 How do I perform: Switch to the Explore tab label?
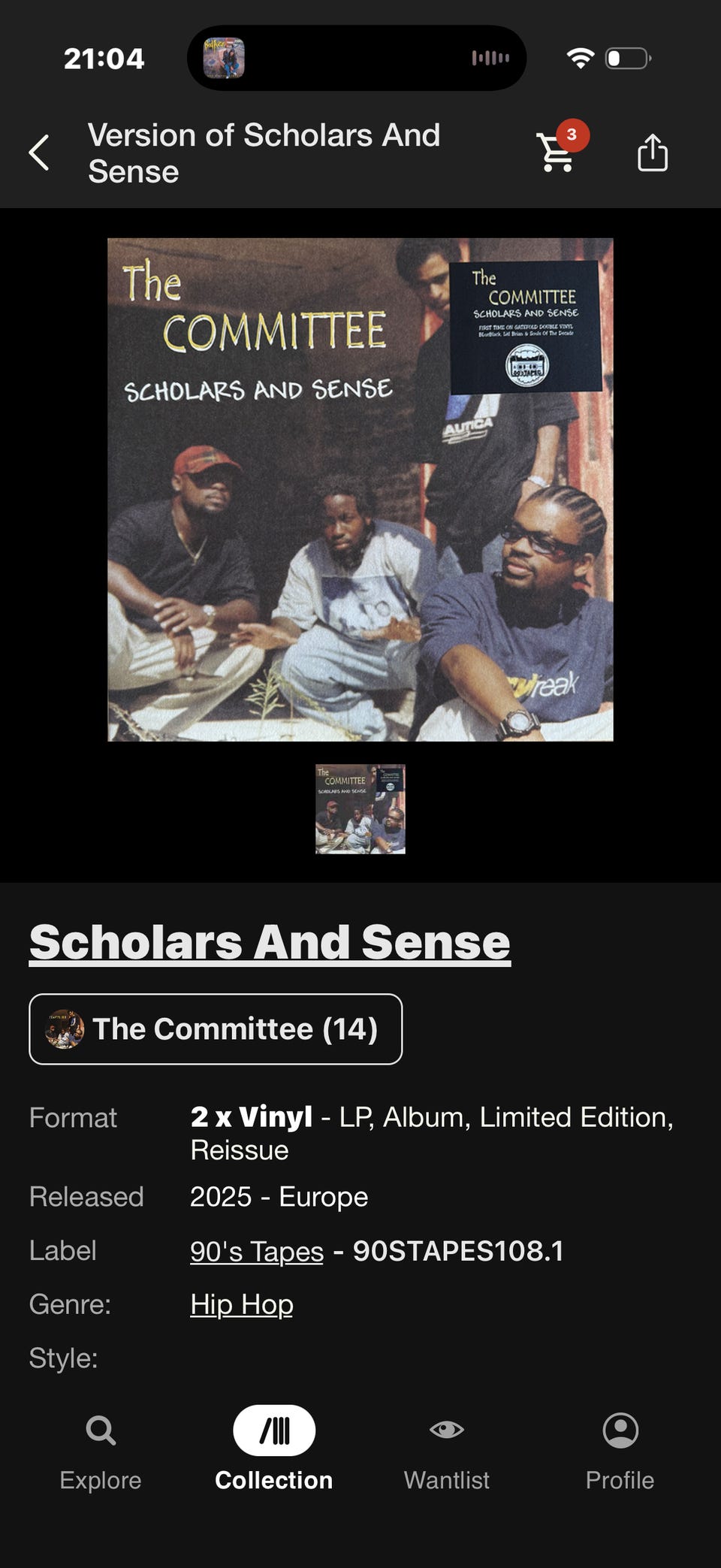[101, 1480]
